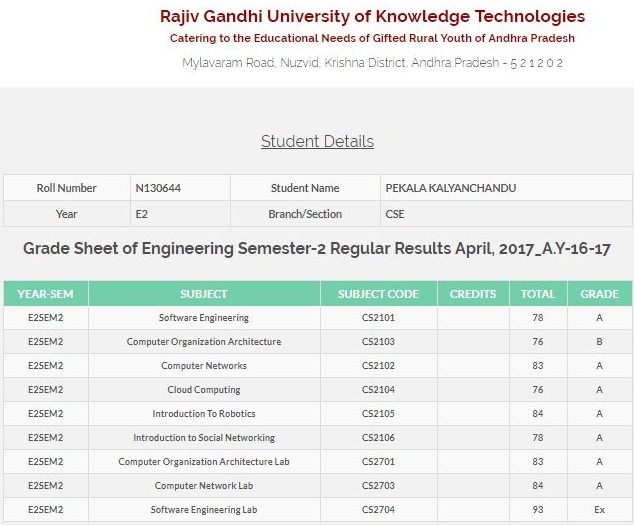Click the SUBJECT column header

point(204,294)
